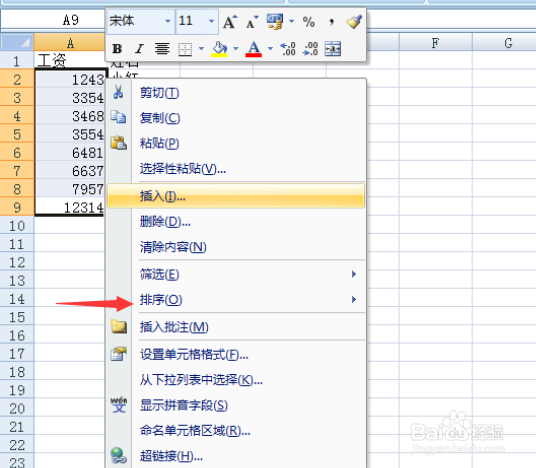The image size is (536, 468).
Task: Toggle Italic formatting in mini toolbar
Action: coord(139,49)
